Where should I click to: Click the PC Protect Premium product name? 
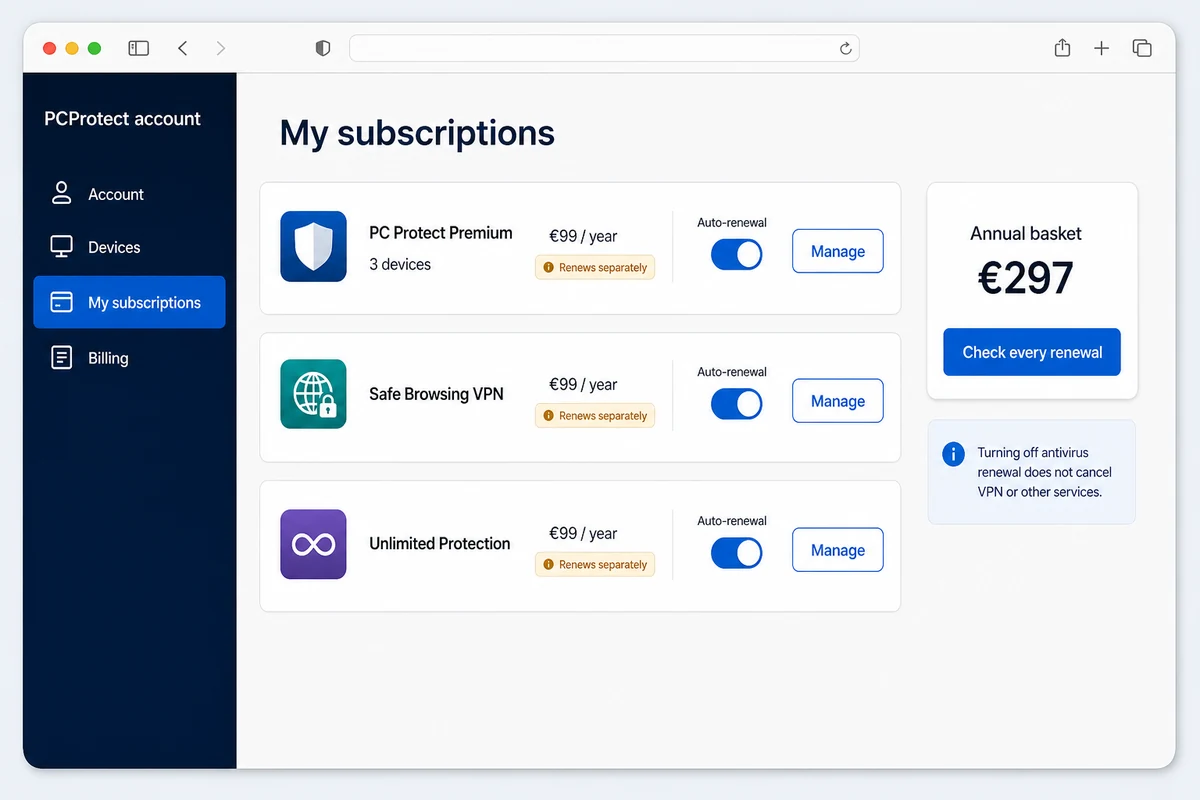tap(441, 233)
